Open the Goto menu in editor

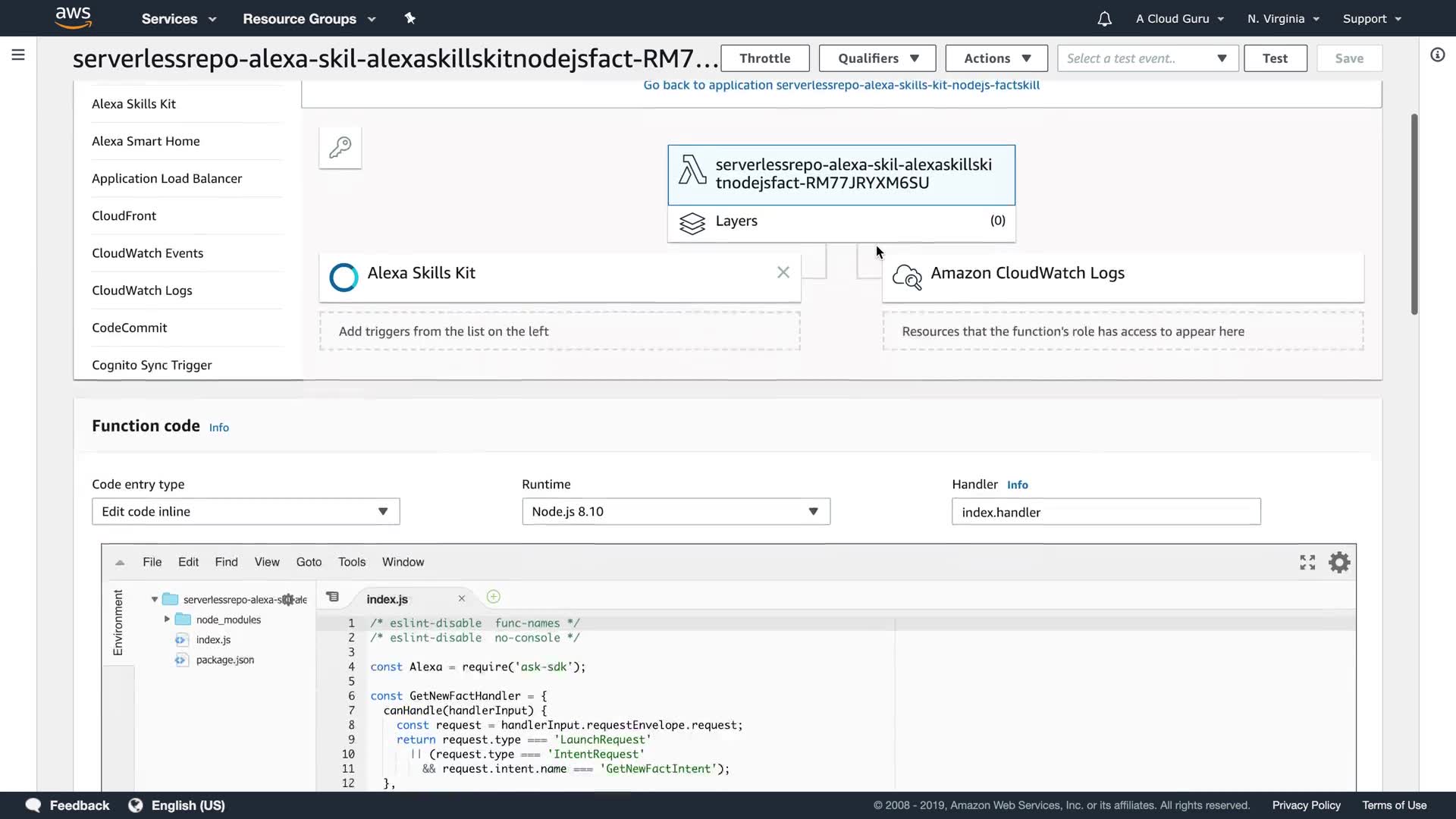(309, 562)
